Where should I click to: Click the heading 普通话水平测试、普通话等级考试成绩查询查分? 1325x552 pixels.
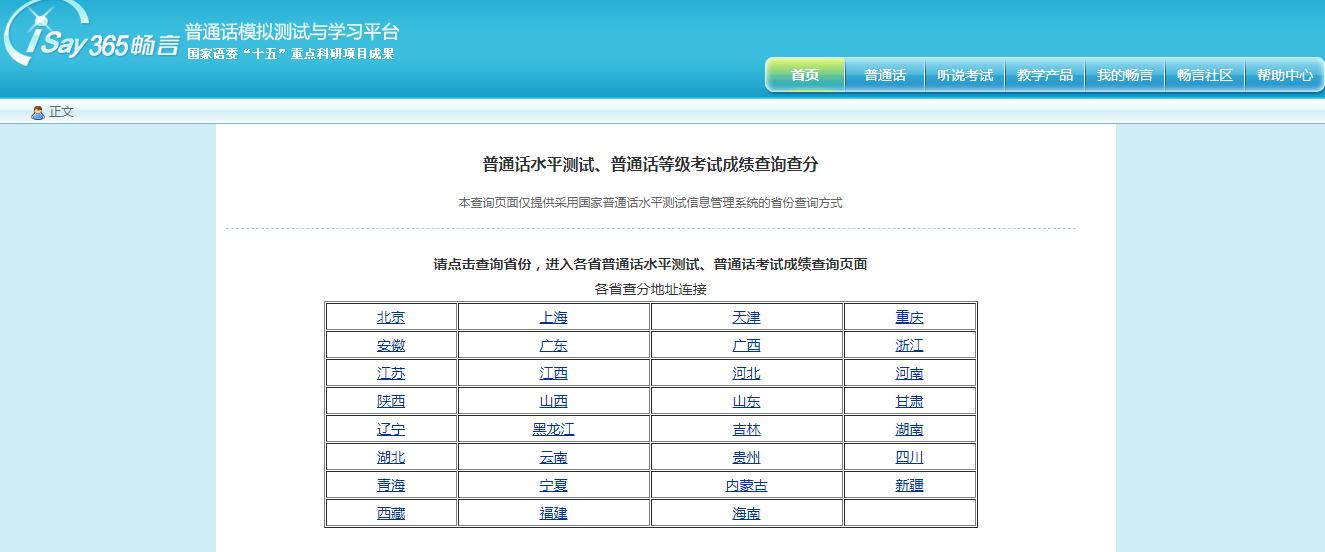(650, 164)
